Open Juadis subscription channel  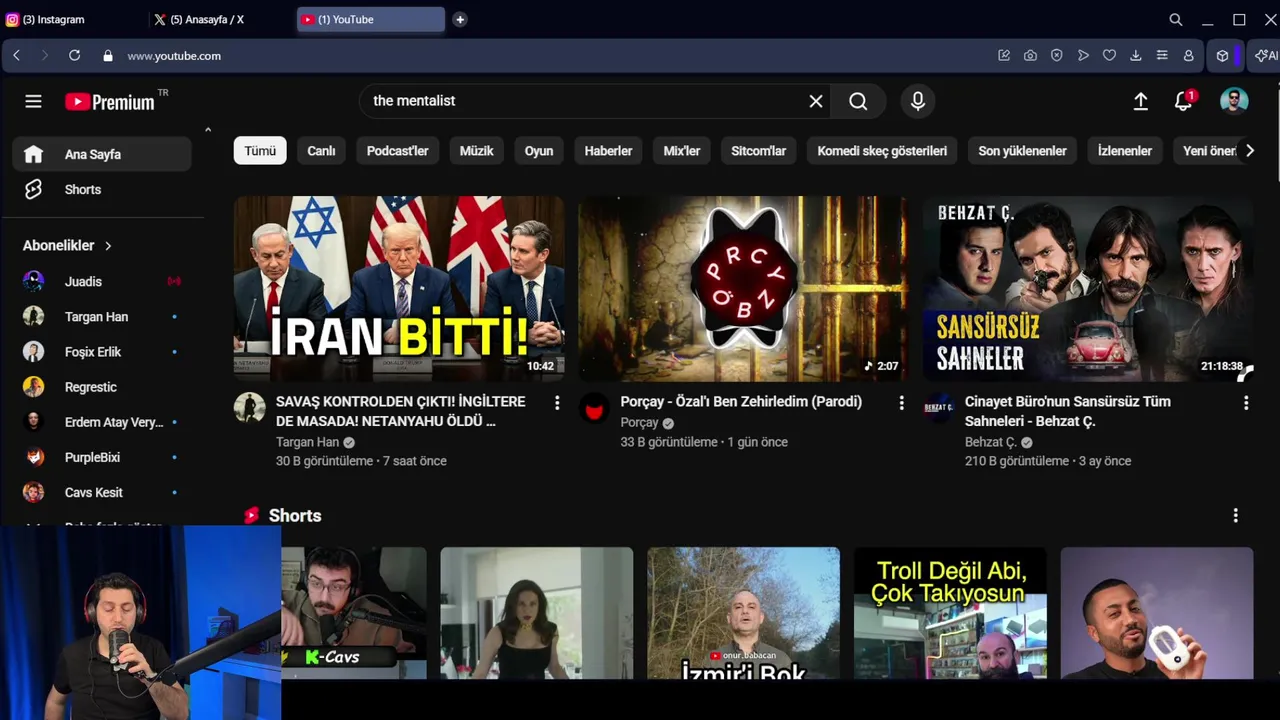[x=102, y=281]
